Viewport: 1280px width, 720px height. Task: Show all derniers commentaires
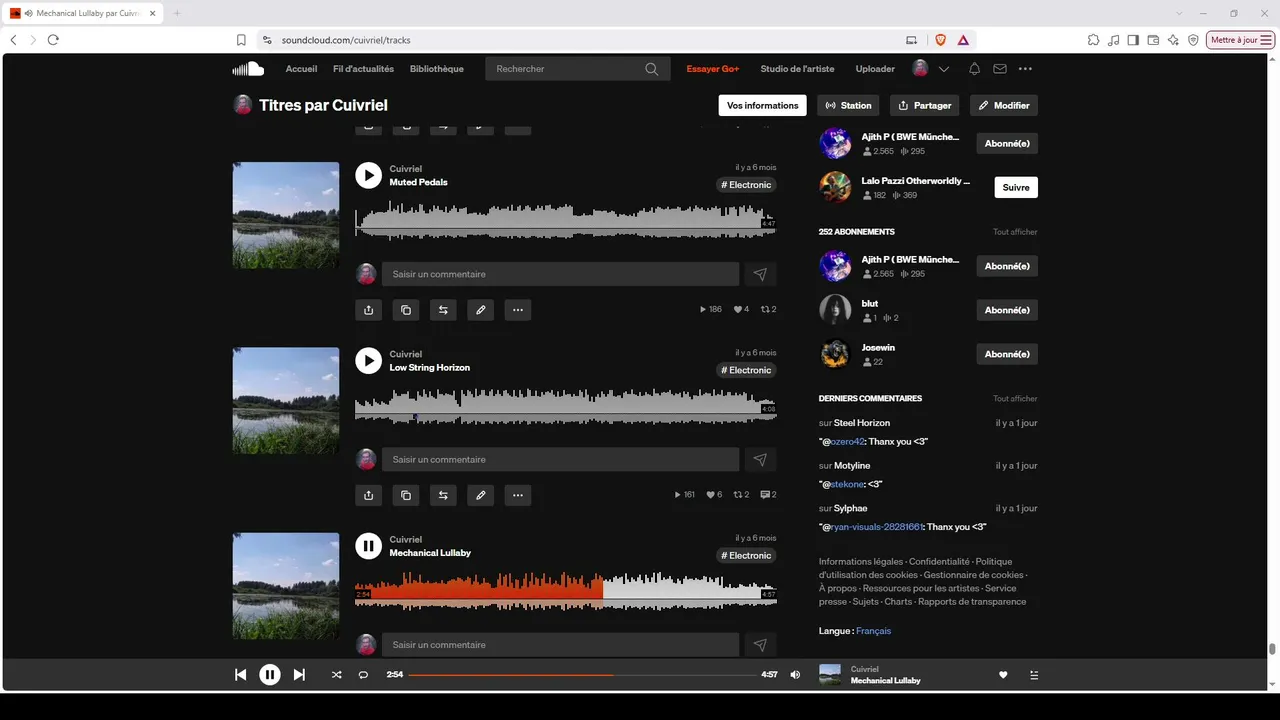coord(1015,399)
